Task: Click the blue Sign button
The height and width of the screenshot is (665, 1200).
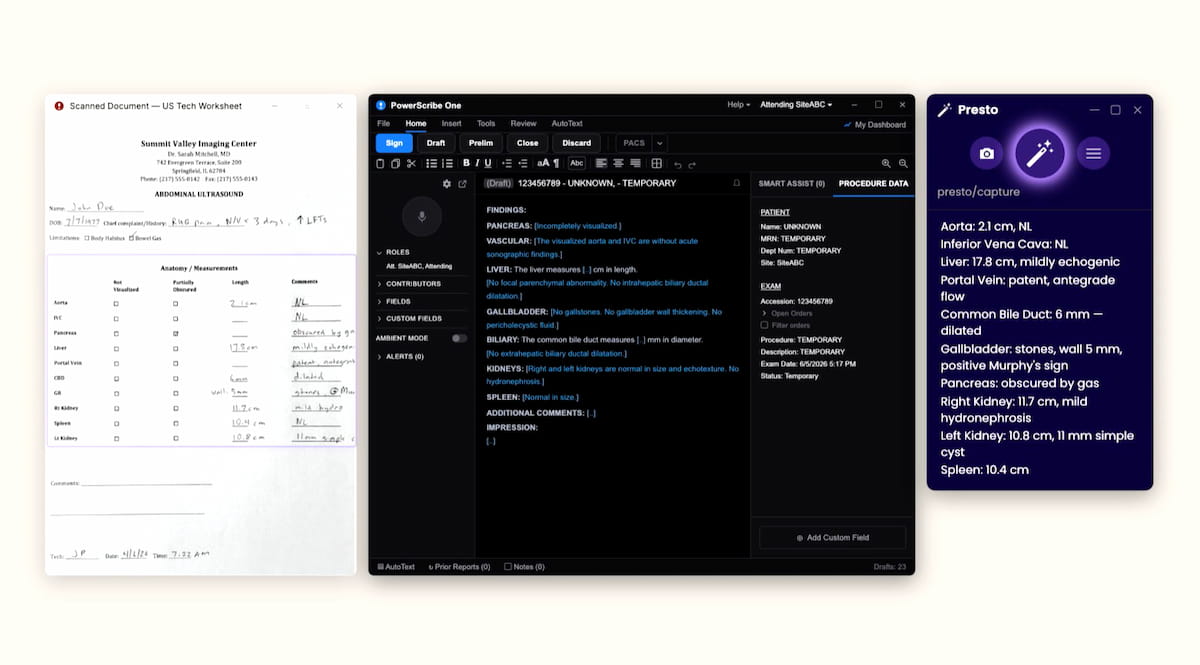Action: 394,143
